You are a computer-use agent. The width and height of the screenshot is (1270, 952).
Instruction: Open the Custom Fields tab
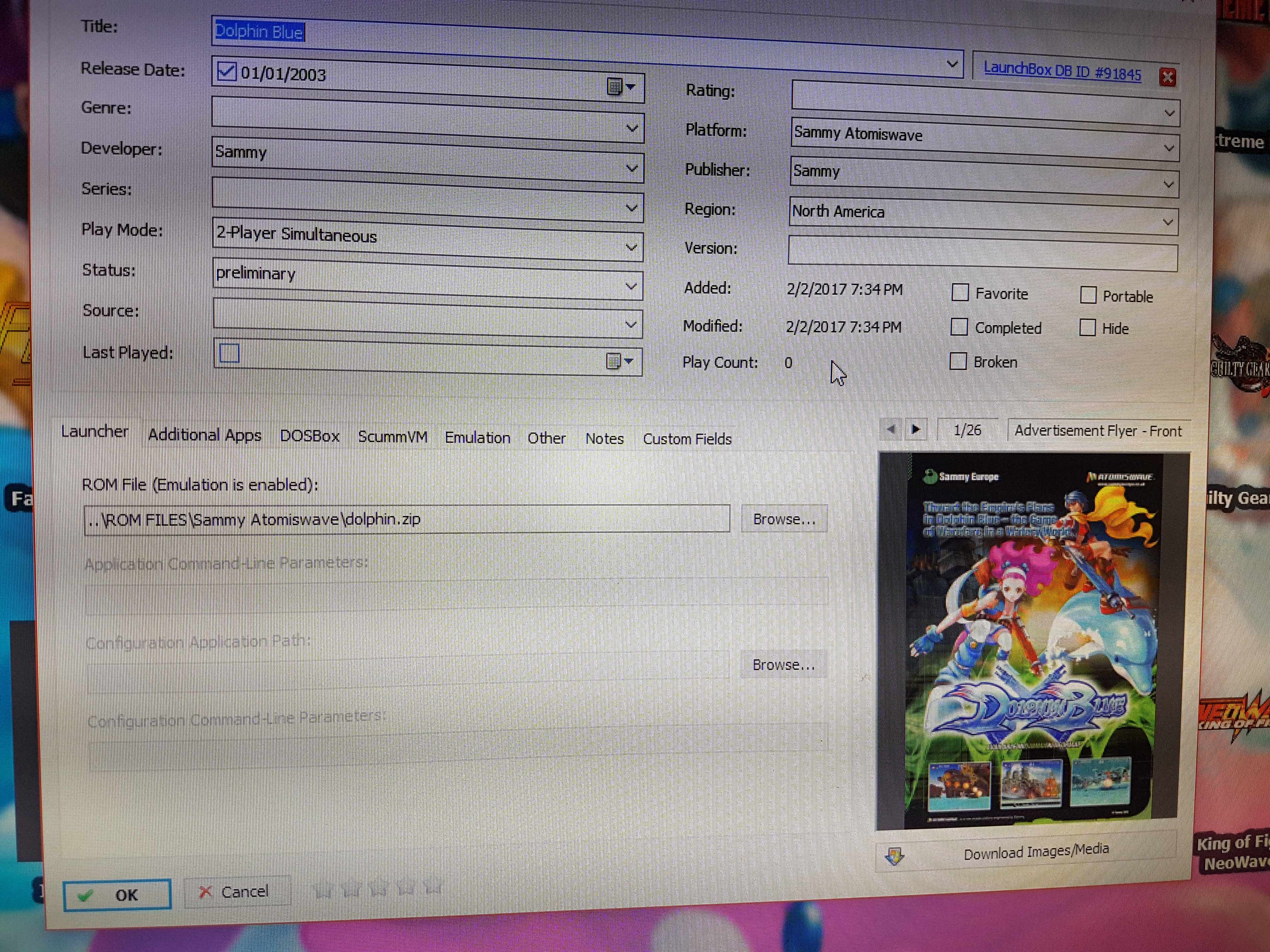[x=687, y=439]
